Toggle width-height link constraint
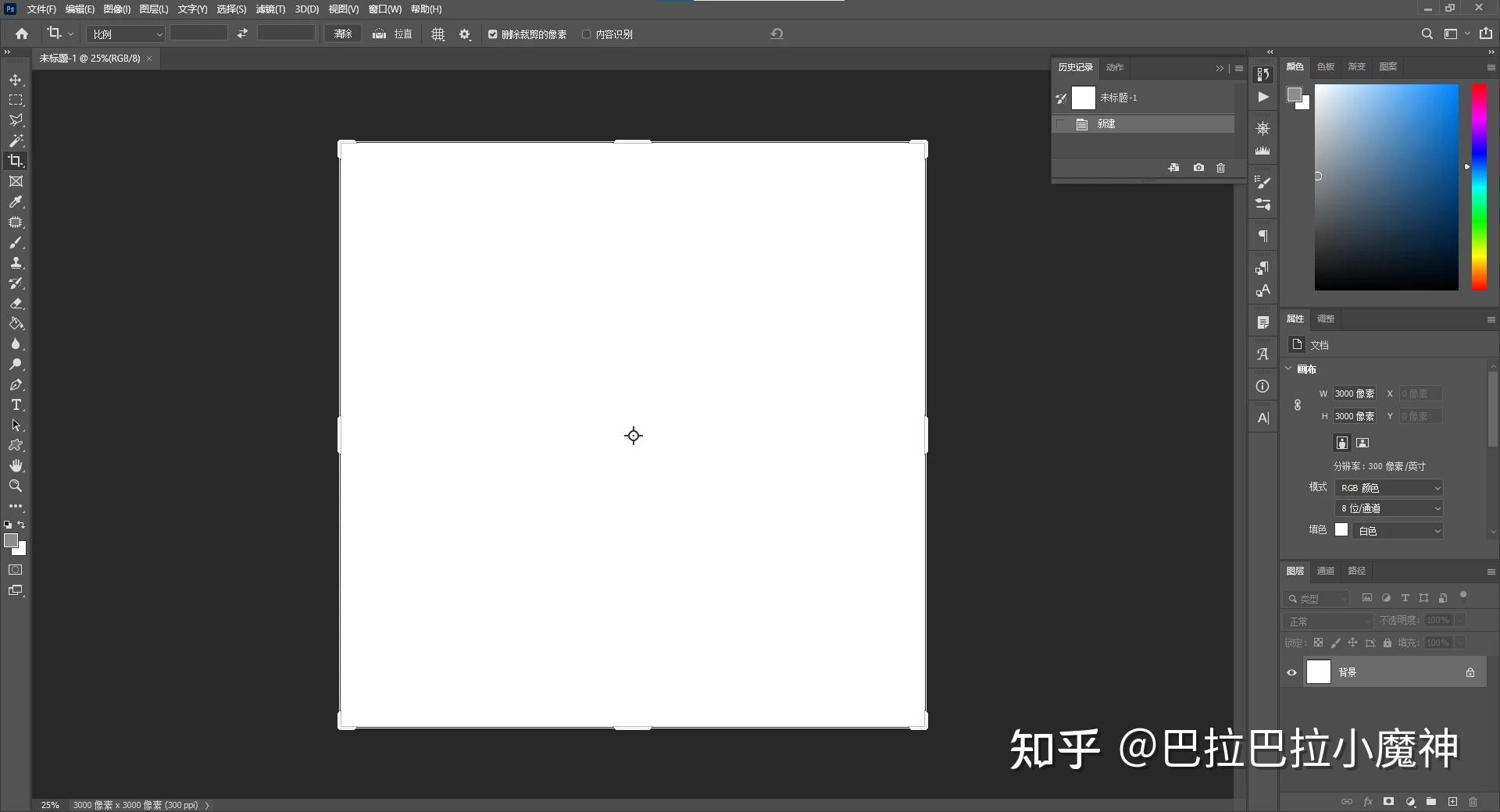Screen dimensions: 1500x812 point(1298,405)
